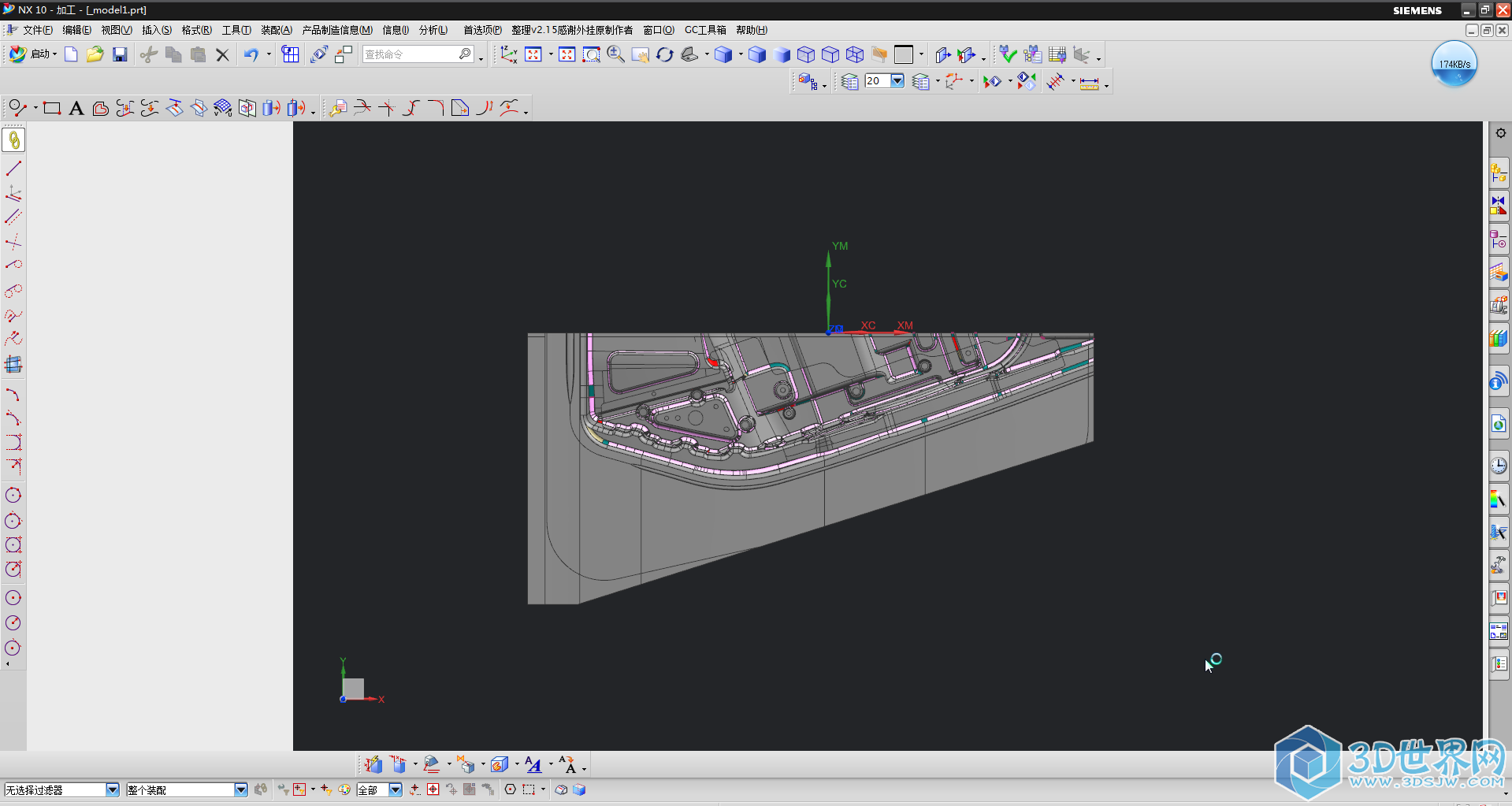Toggle the snap point circle-center option

coord(511,789)
